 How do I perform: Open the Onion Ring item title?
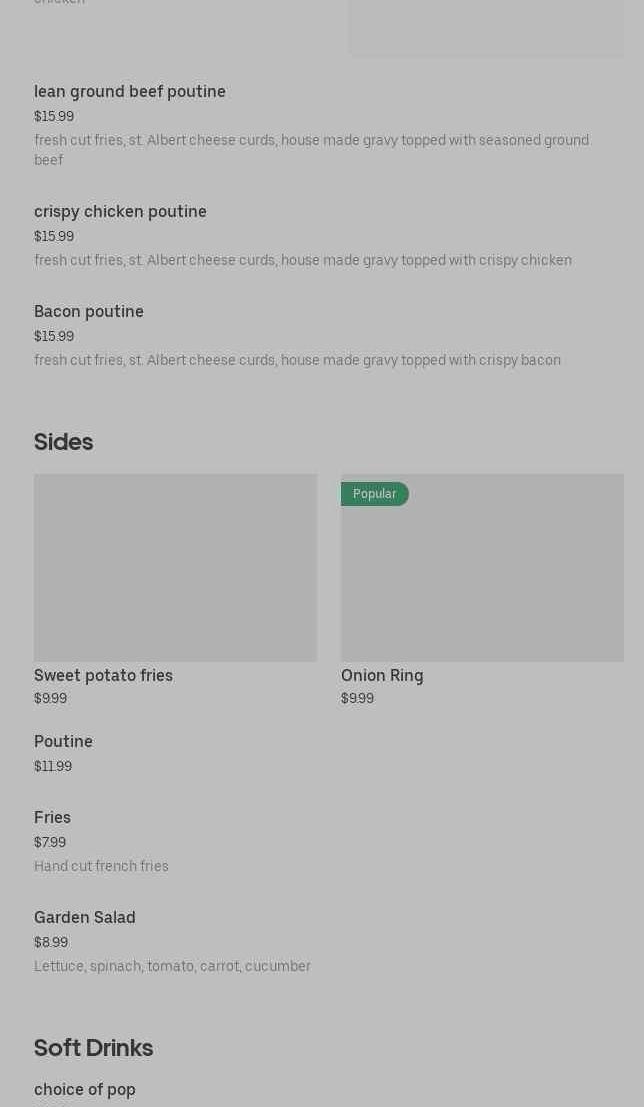pos(382,676)
